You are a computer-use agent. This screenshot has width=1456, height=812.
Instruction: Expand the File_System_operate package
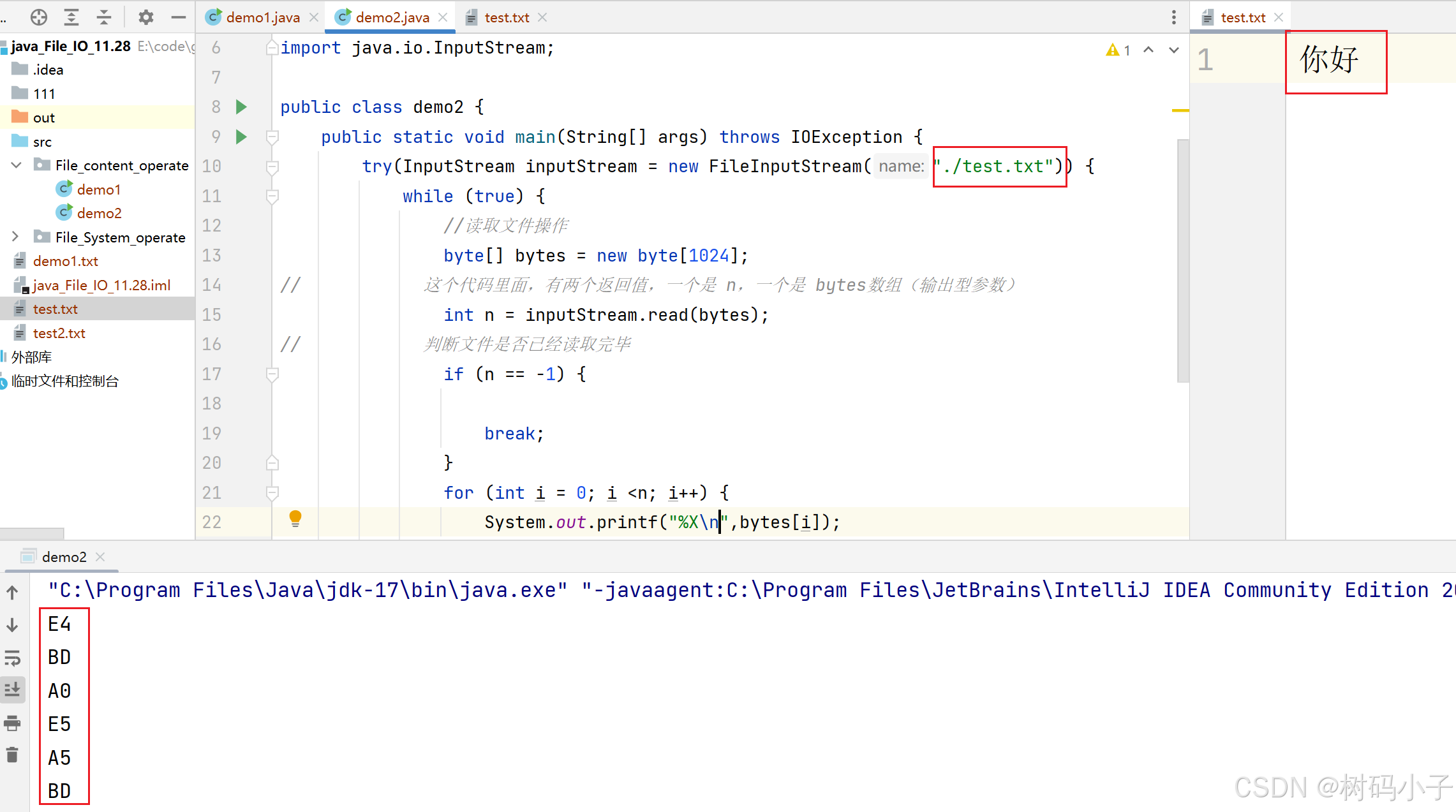pos(15,237)
